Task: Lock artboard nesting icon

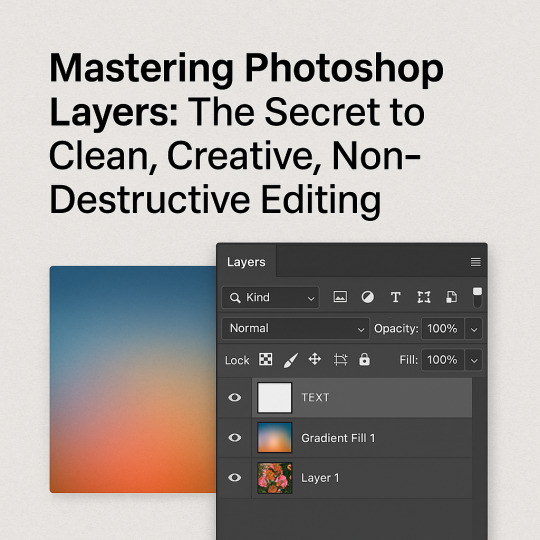Action: pos(340,360)
